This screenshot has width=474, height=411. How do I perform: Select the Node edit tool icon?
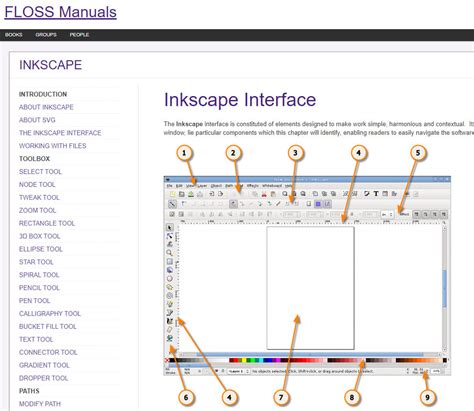pos(170,236)
